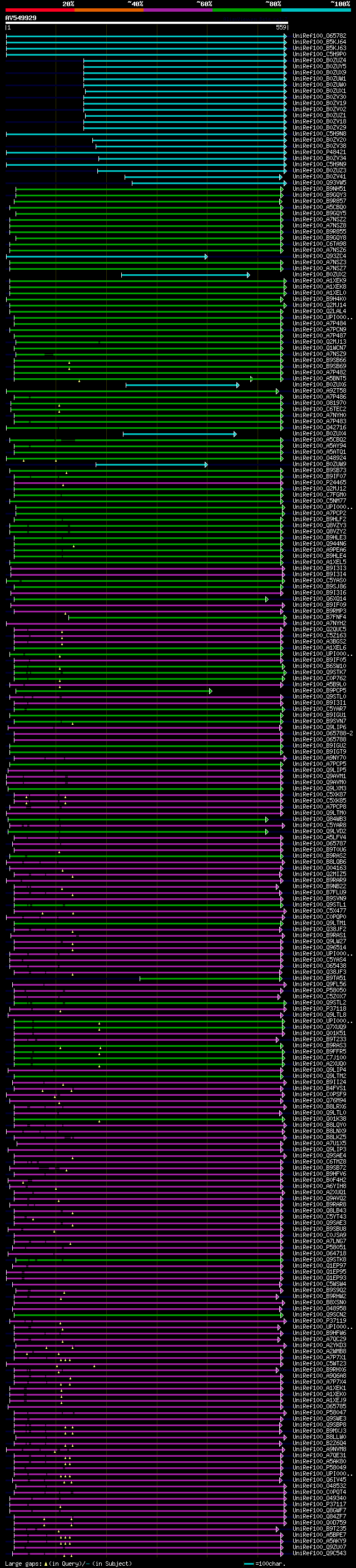Select hit label UniRef100_C7FGM0
This screenshot has height=1568, width=356.
(x=319, y=495)
